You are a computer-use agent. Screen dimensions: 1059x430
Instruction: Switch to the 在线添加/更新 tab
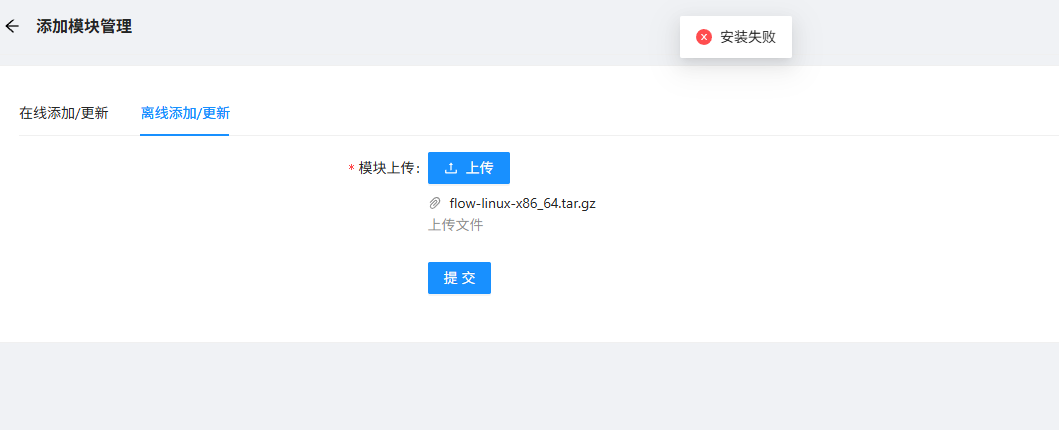click(x=63, y=113)
